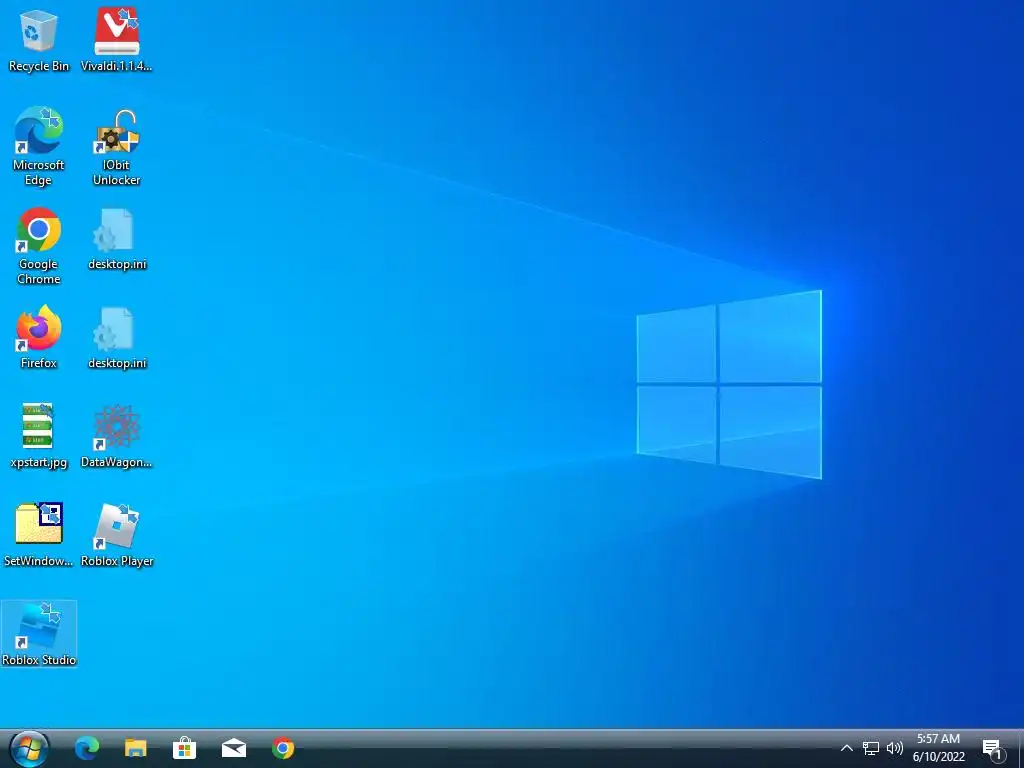Select the Roblox Player shortcut
Viewport: 1024px width, 768px height.
117,534
